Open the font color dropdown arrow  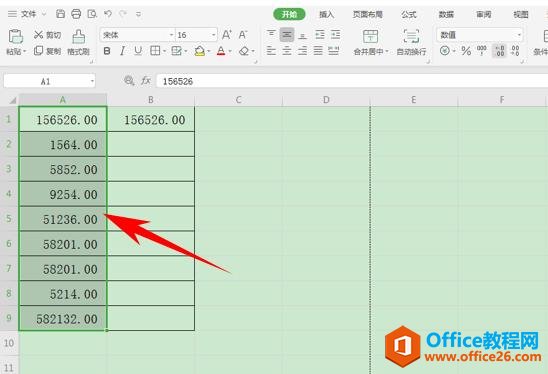click(230, 51)
